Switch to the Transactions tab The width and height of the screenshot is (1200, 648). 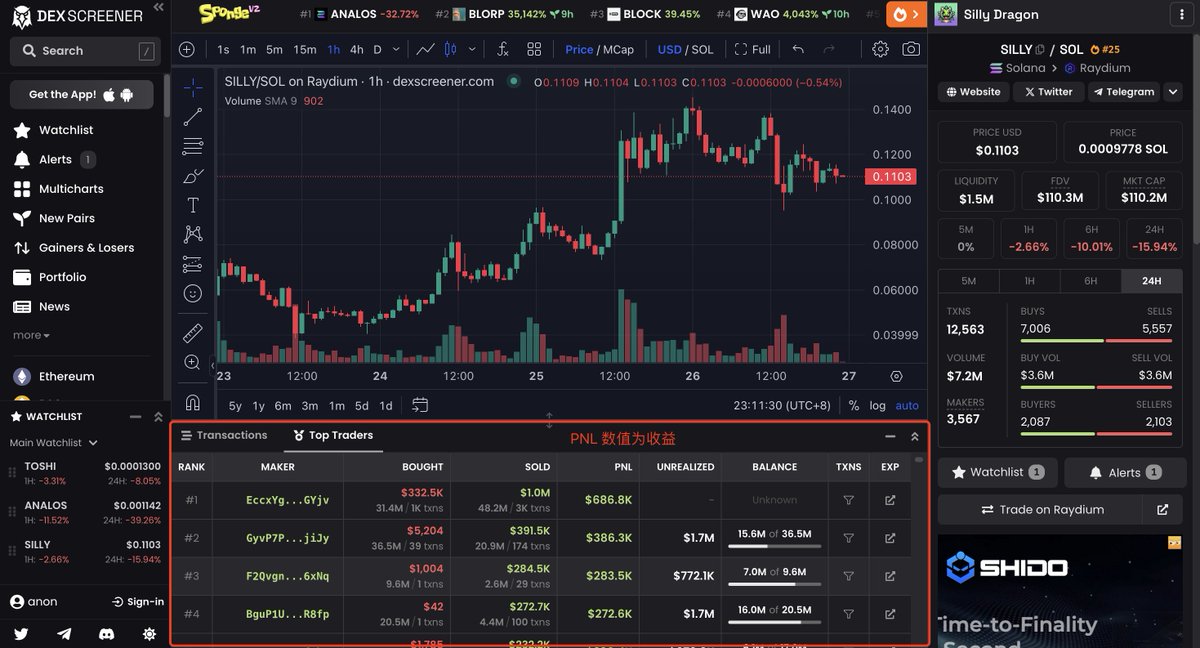click(x=224, y=435)
